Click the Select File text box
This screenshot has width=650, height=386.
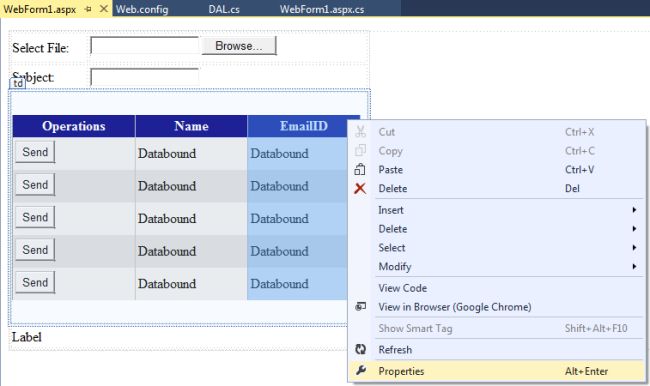145,45
